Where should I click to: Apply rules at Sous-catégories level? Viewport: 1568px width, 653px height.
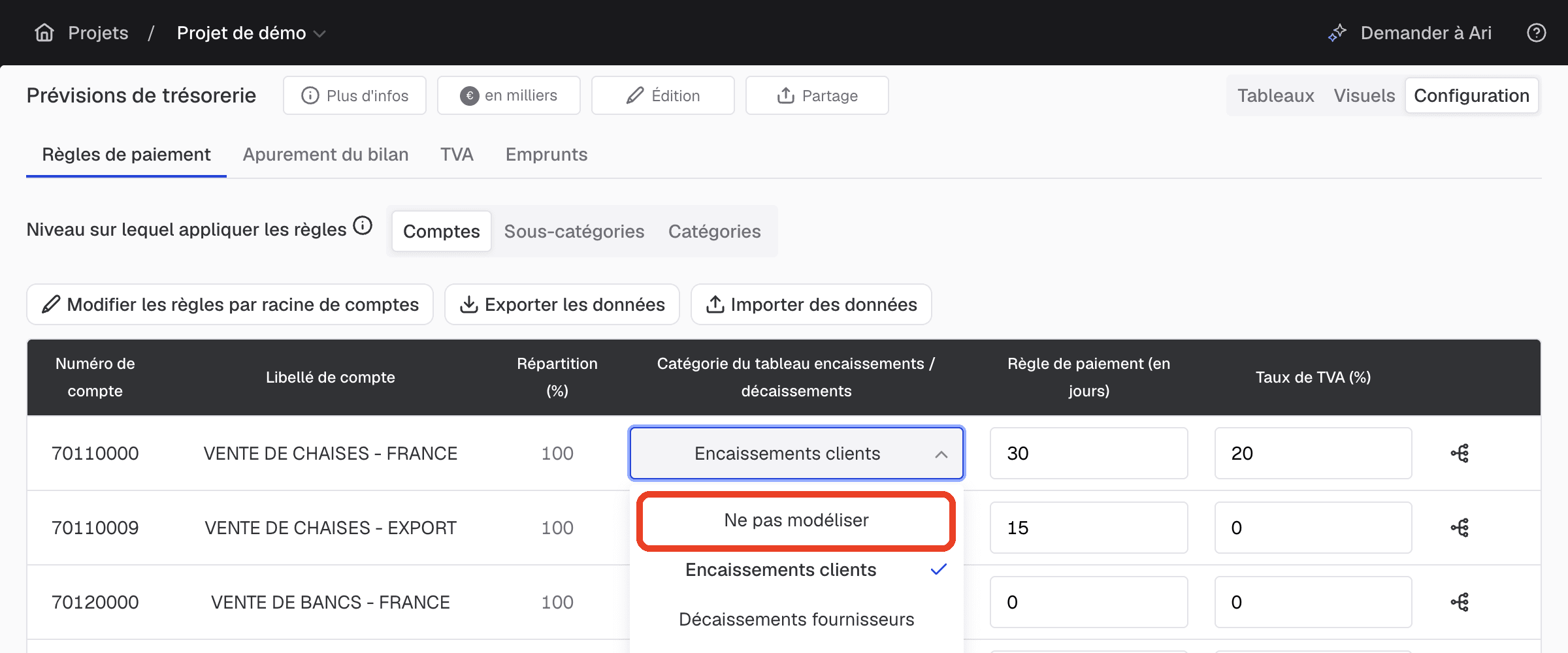click(x=574, y=231)
